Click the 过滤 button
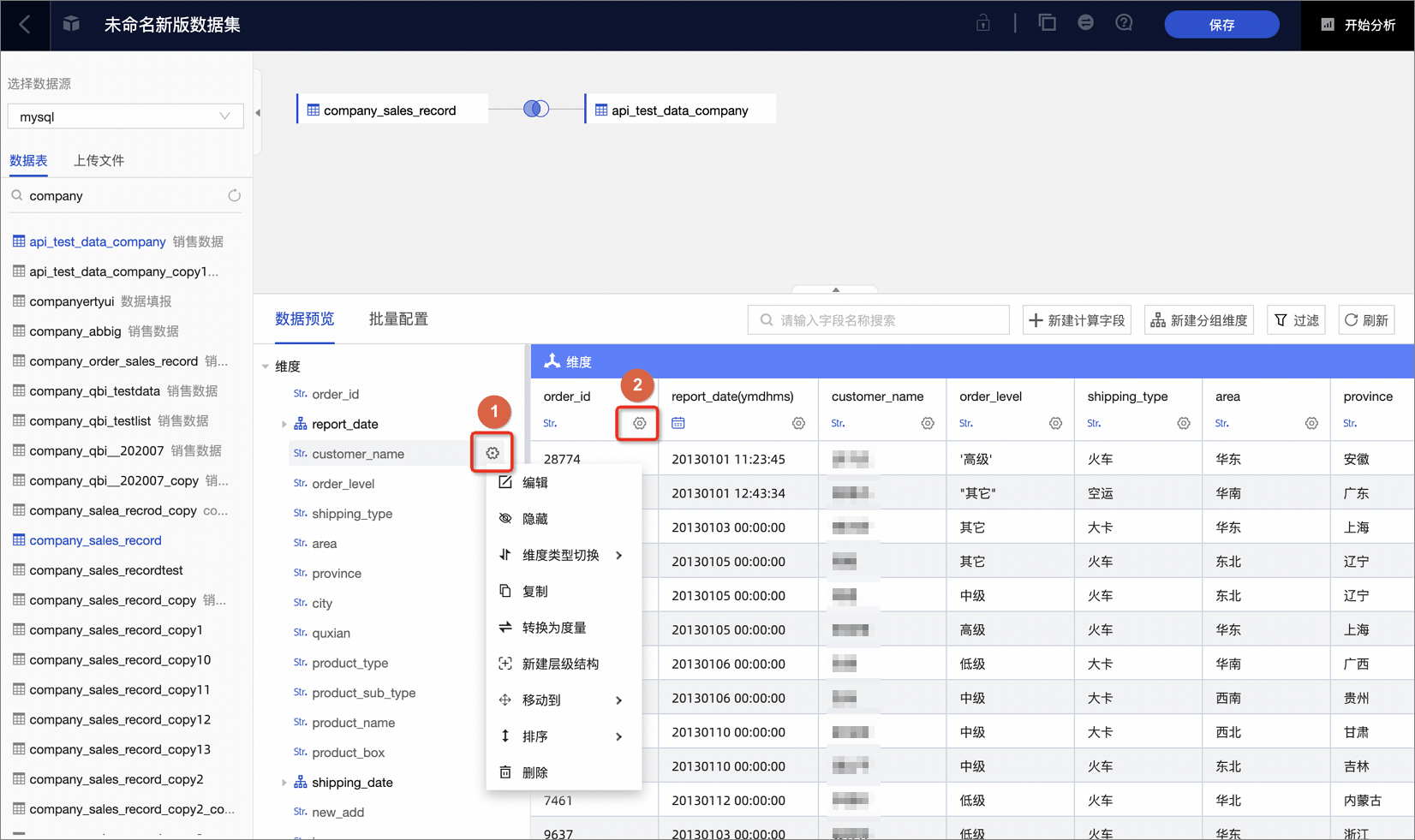This screenshot has width=1415, height=840. point(1297,319)
